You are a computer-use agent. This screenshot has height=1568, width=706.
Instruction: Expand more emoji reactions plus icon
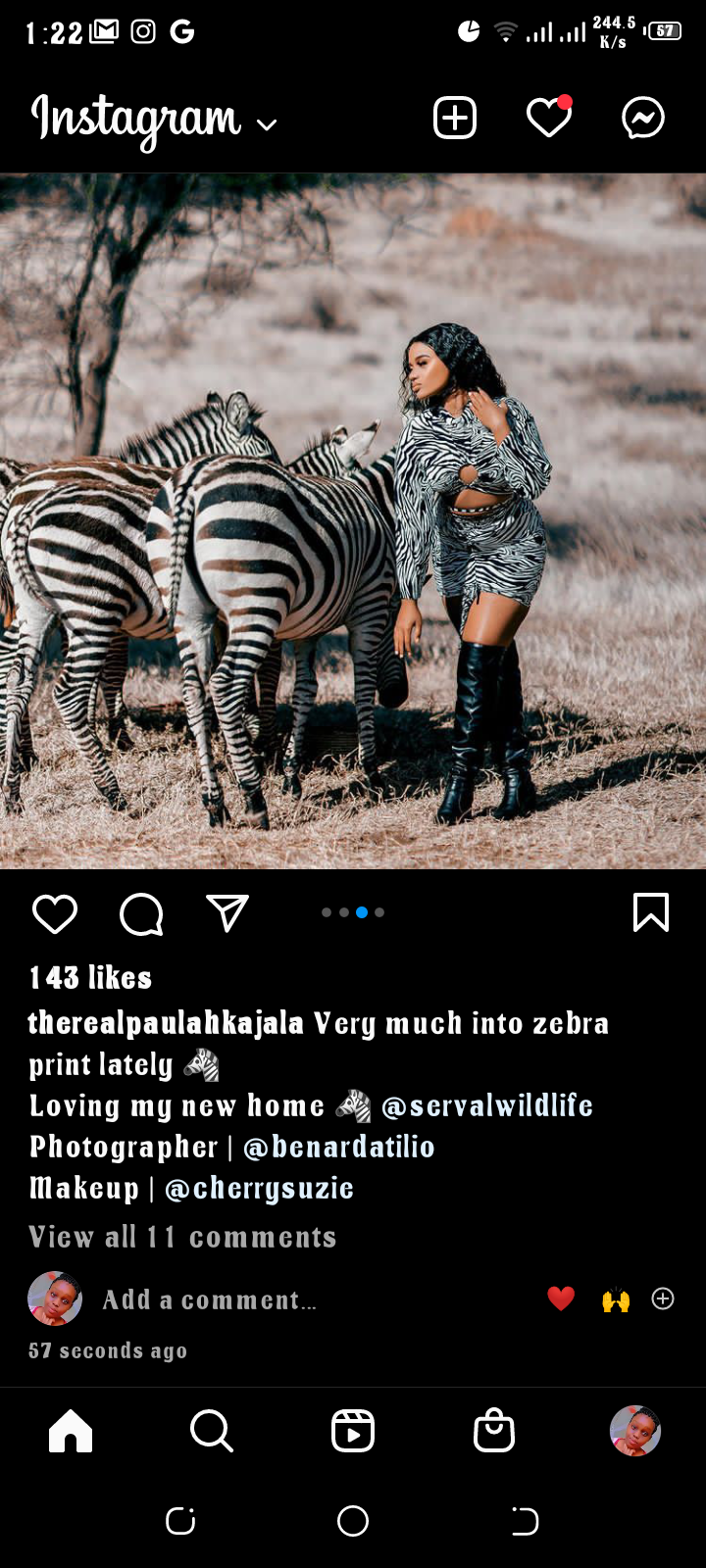tap(663, 1298)
